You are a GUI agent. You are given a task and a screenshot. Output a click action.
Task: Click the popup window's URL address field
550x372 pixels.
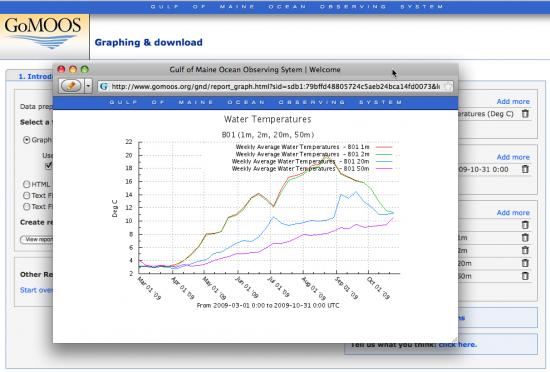pyautogui.click(x=275, y=86)
